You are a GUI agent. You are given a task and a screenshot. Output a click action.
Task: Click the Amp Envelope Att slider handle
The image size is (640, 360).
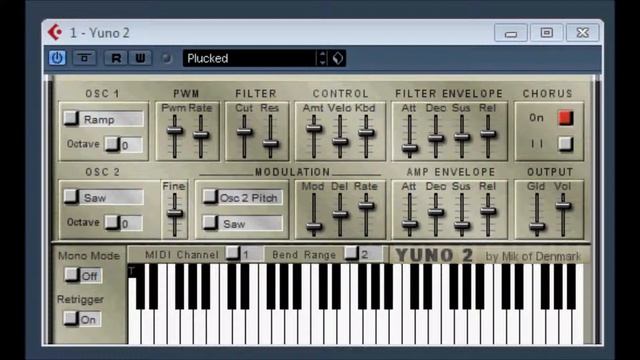click(x=409, y=224)
